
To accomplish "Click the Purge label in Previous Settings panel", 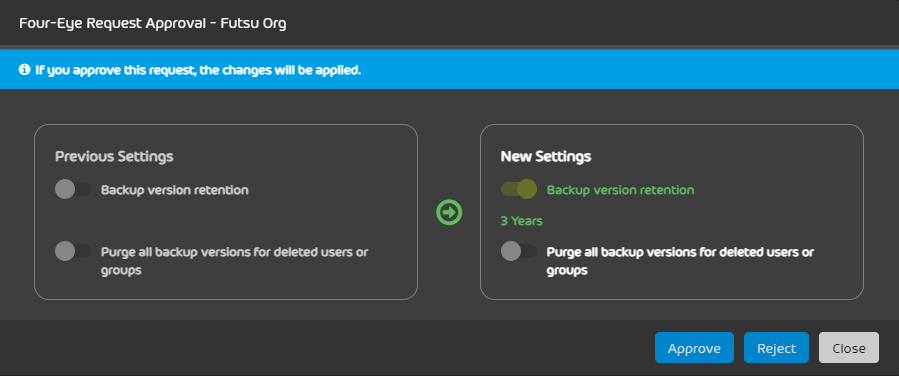I will [234, 261].
